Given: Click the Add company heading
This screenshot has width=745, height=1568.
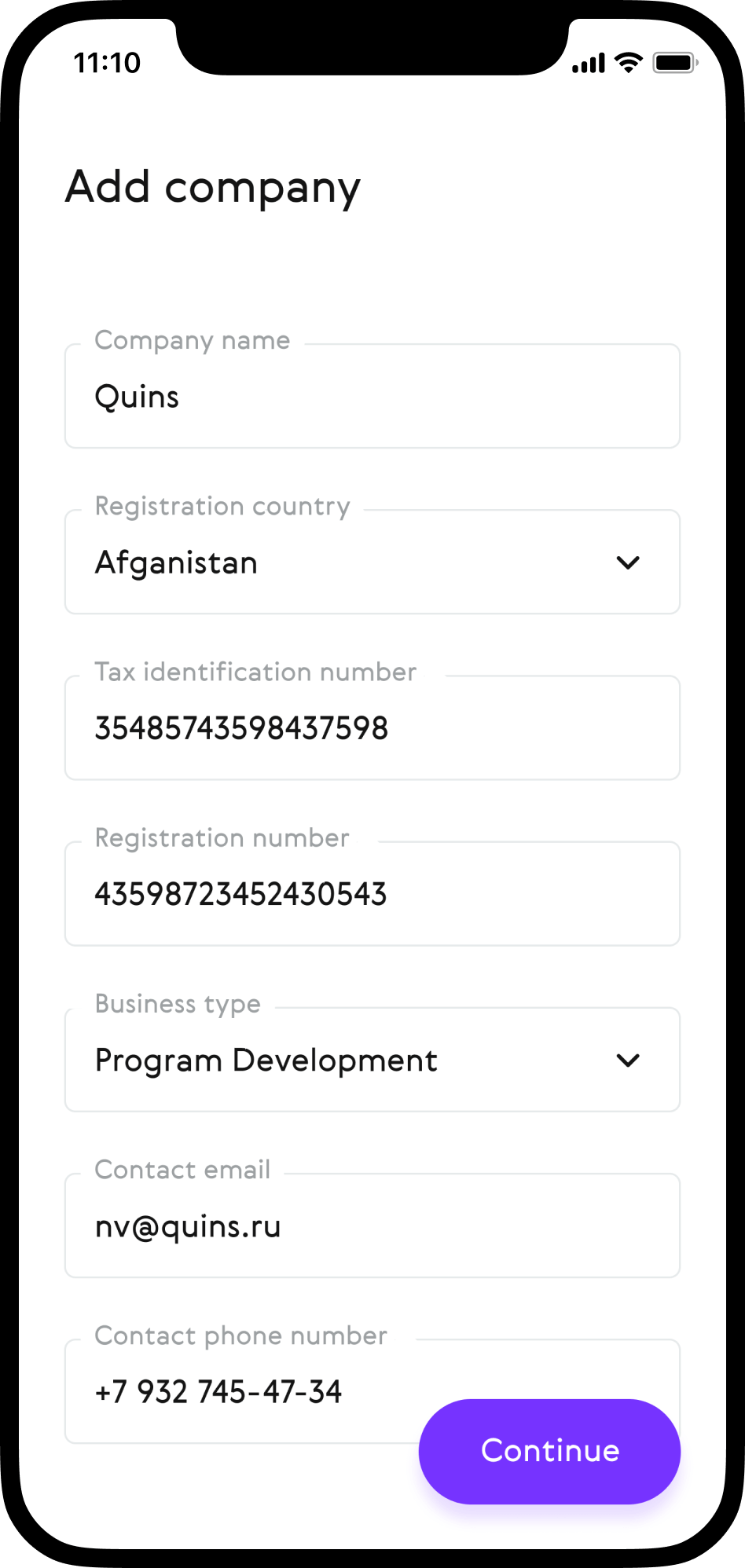Looking at the screenshot, I should point(213,187).
